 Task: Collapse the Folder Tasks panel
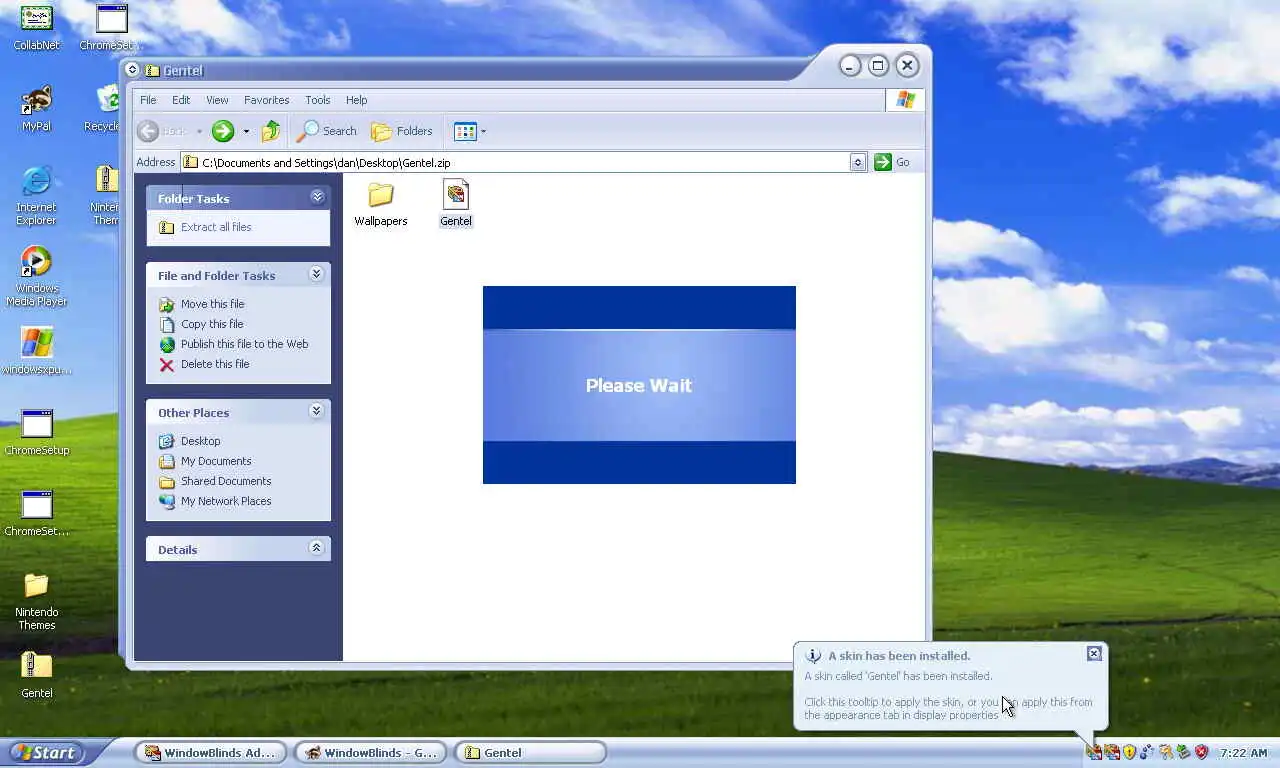click(317, 197)
